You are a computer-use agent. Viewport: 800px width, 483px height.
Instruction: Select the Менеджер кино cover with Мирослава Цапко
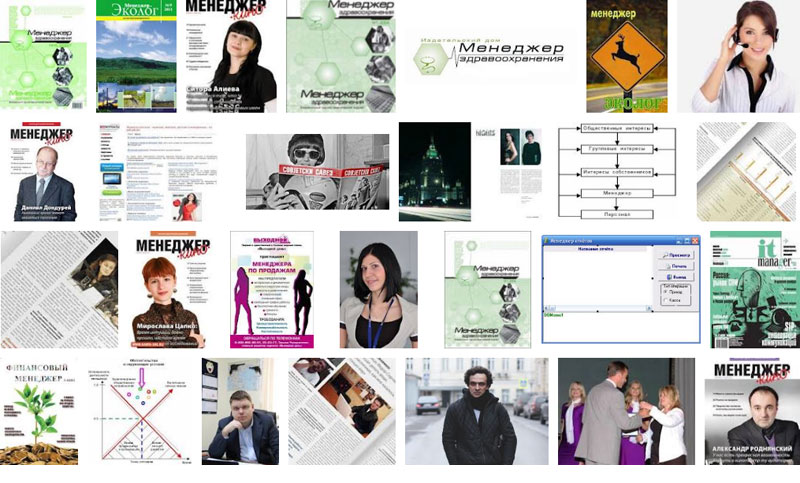coord(171,290)
